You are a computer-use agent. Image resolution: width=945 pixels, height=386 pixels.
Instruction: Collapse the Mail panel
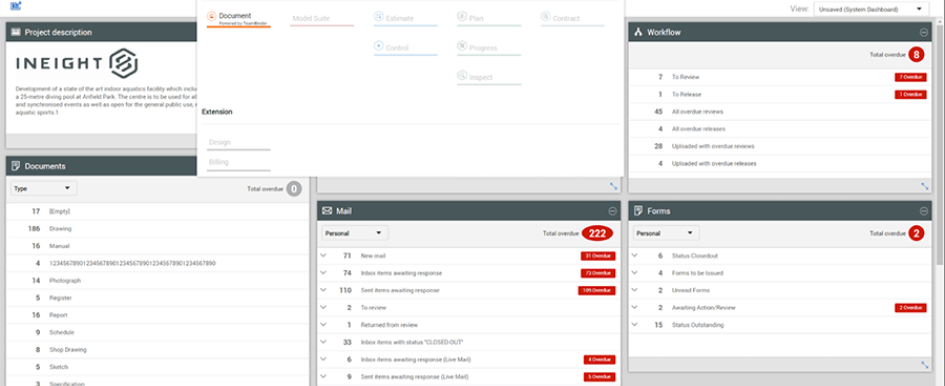point(612,211)
